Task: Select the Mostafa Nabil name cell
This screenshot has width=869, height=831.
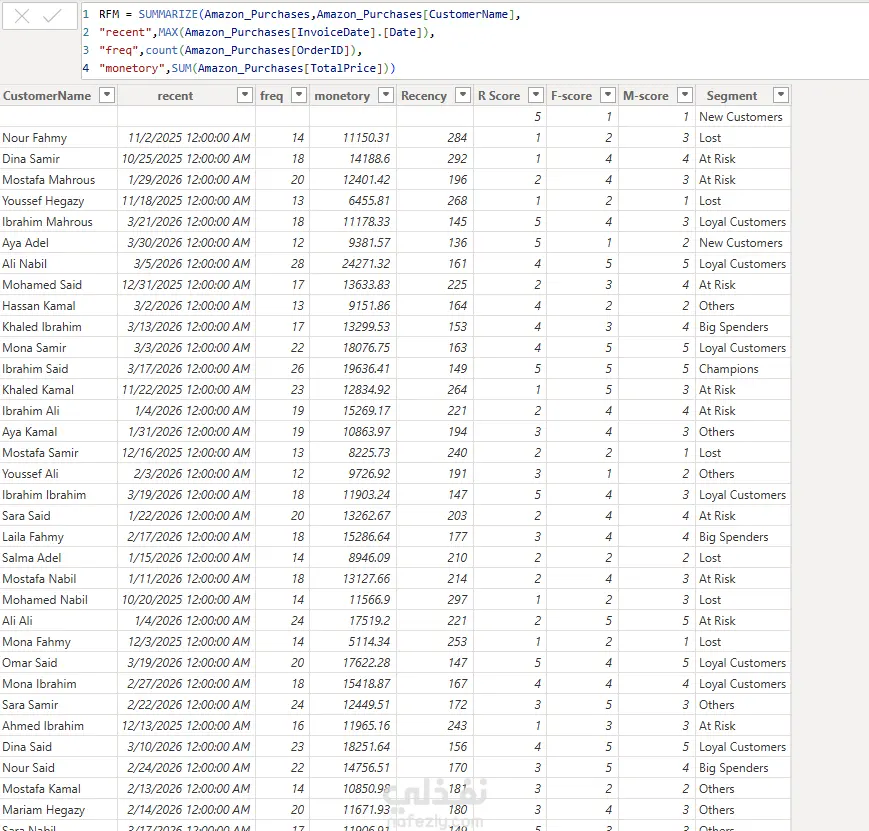Action: click(x=59, y=579)
